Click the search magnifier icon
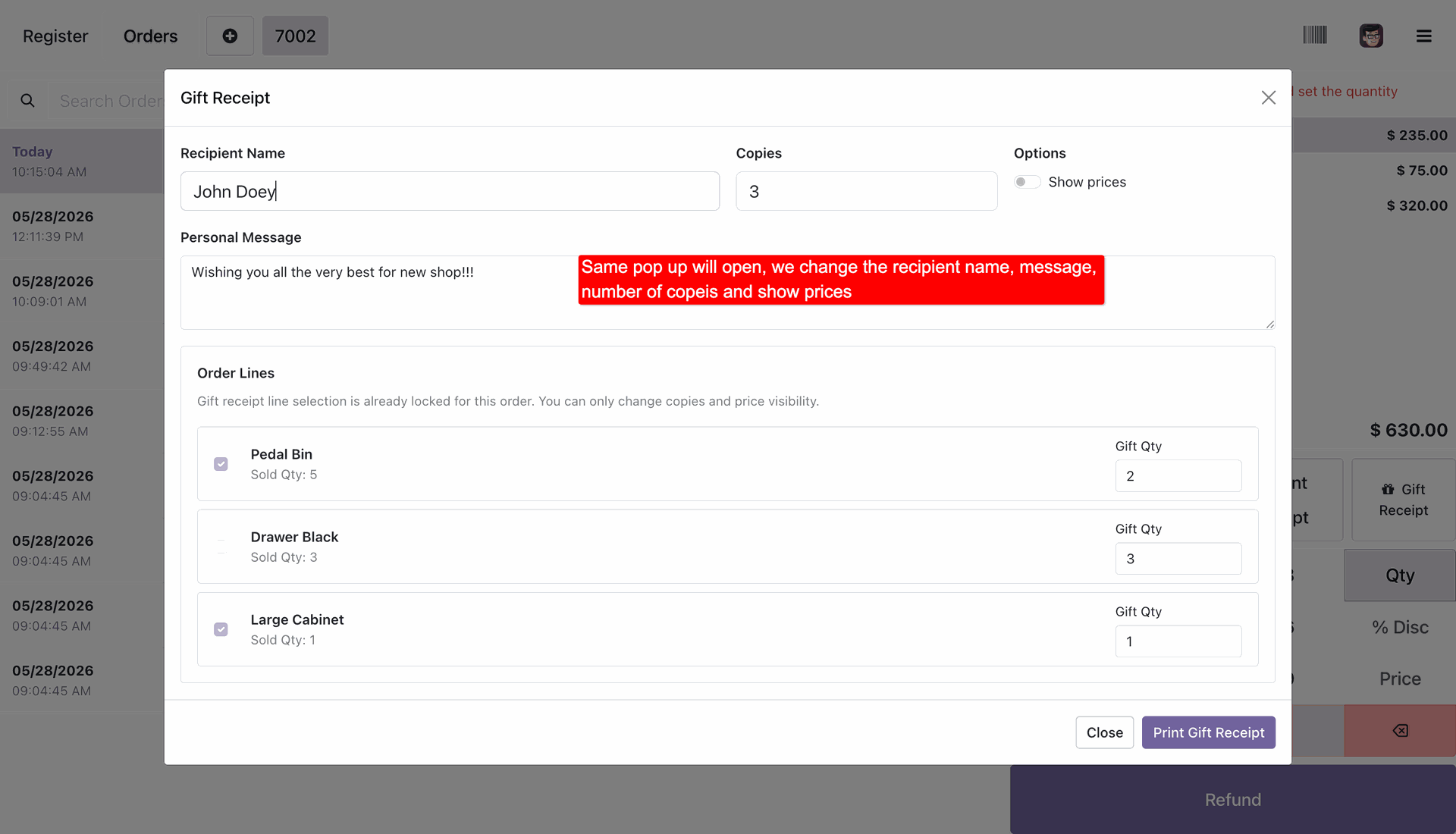 tap(27, 101)
